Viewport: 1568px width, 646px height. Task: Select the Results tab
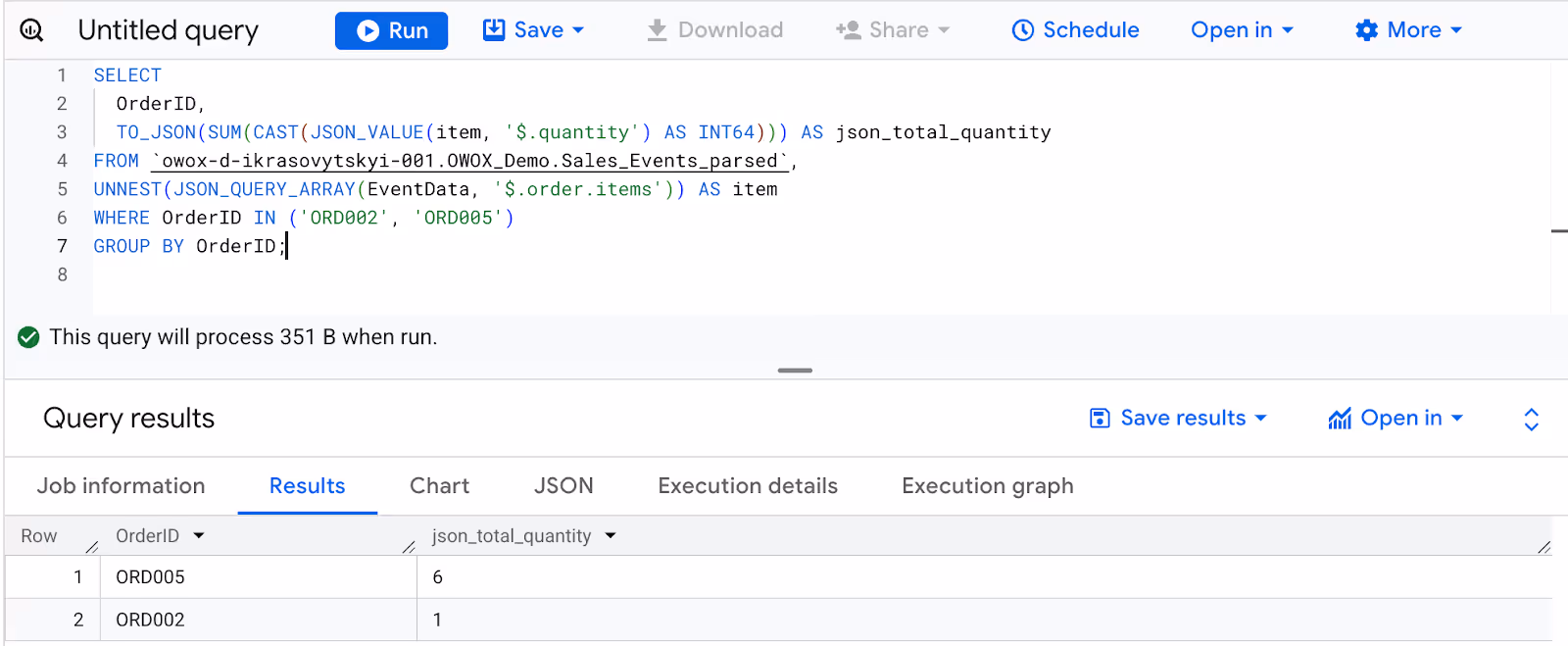click(308, 486)
